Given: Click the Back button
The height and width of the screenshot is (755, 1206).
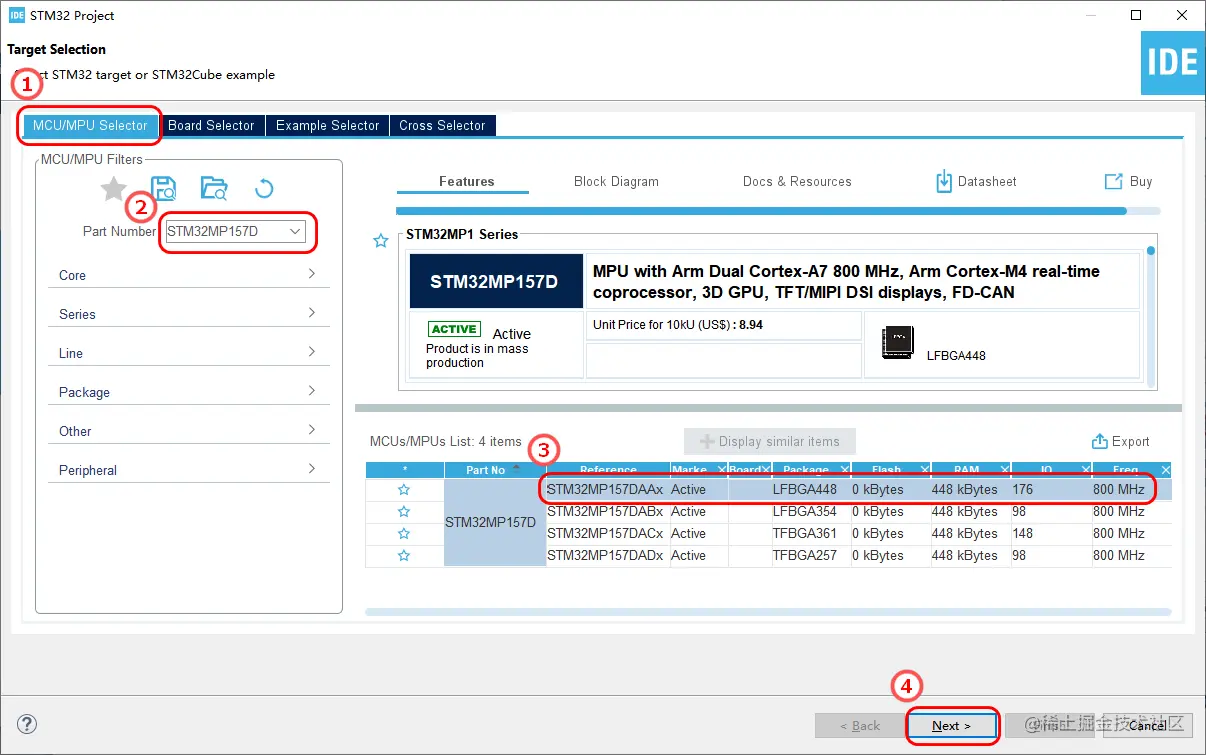Looking at the screenshot, I should point(860,726).
